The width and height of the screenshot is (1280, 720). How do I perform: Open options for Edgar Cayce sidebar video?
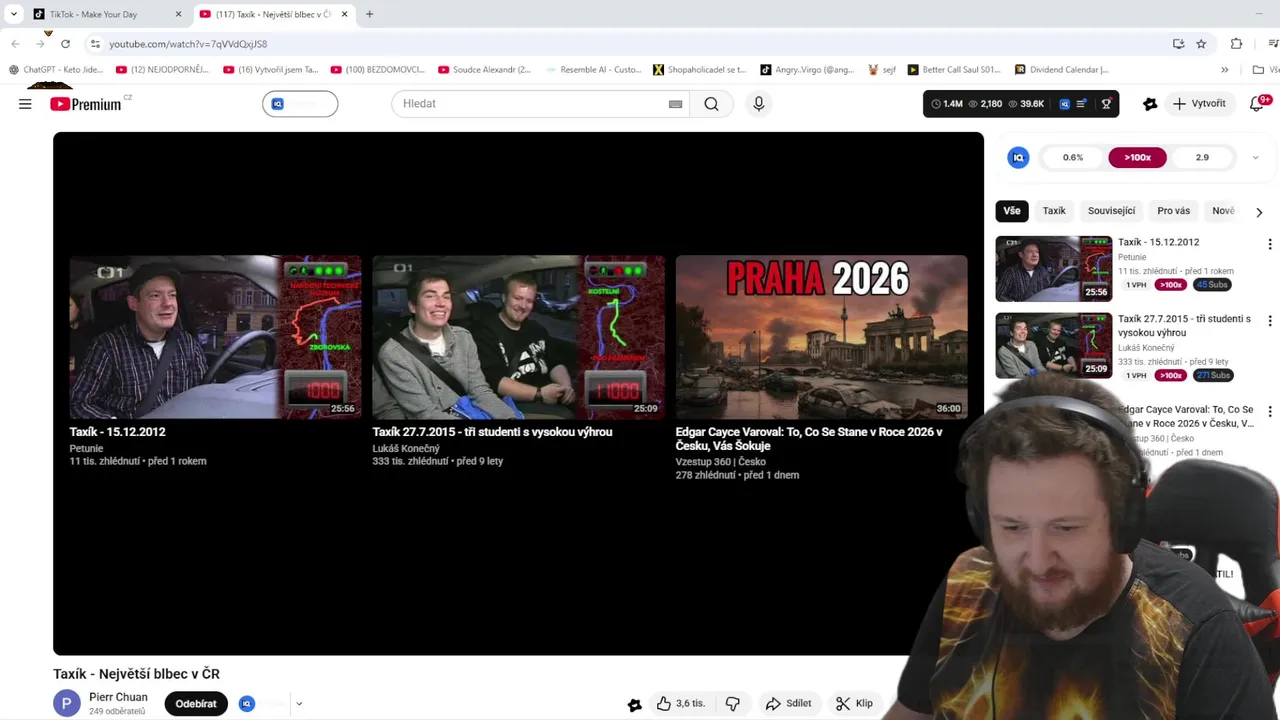1270,412
